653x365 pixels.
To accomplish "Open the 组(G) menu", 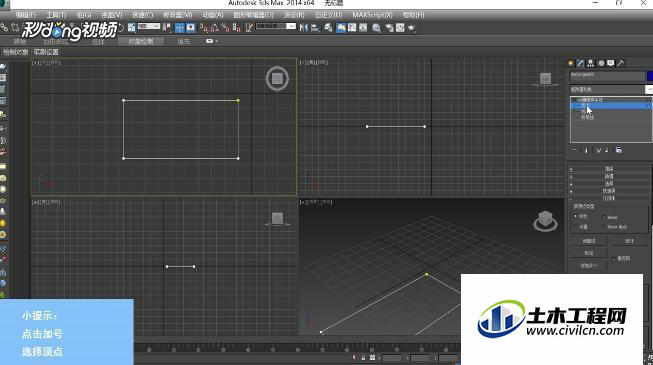I will (84, 15).
